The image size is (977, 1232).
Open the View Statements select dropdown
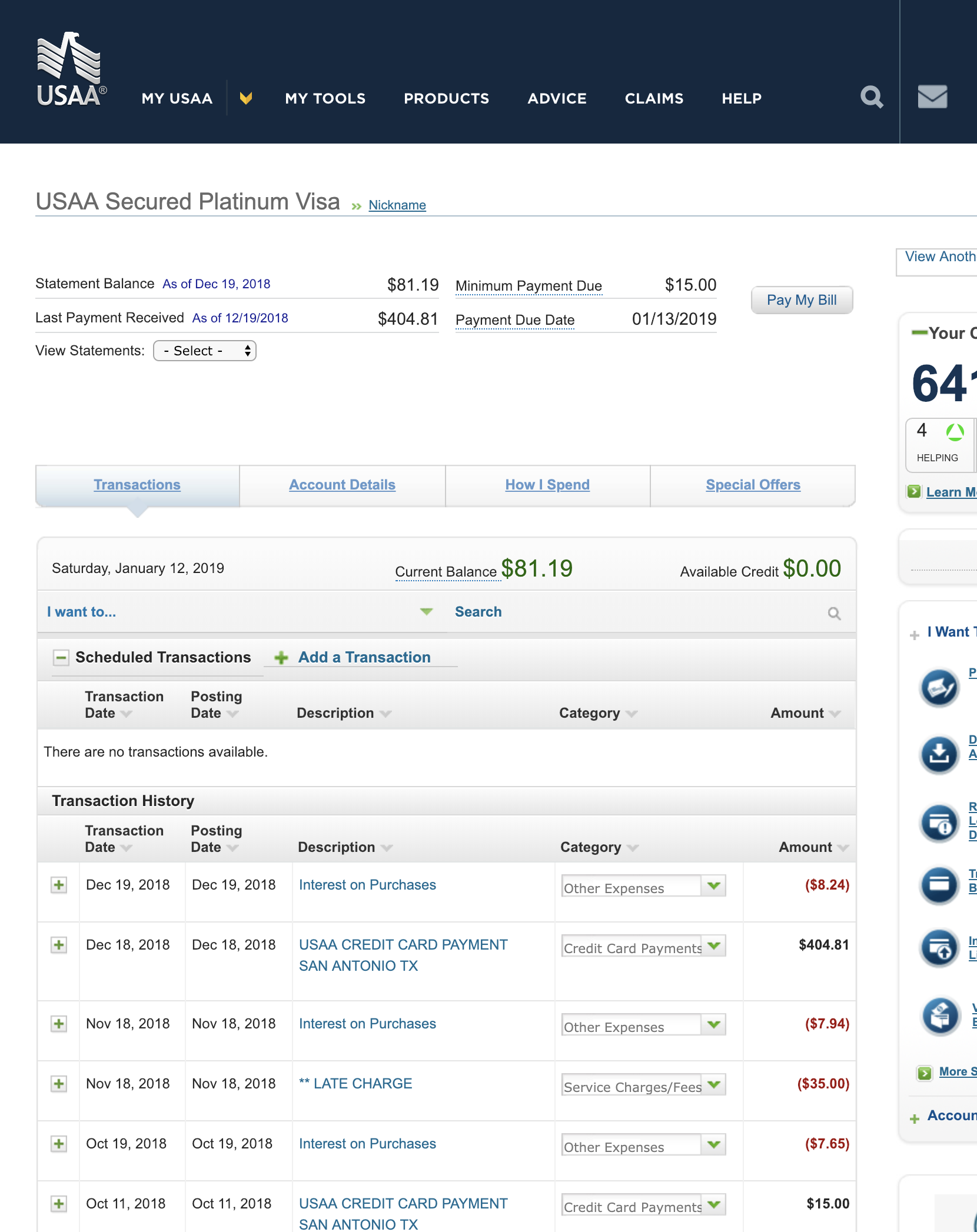pyautogui.click(x=205, y=351)
